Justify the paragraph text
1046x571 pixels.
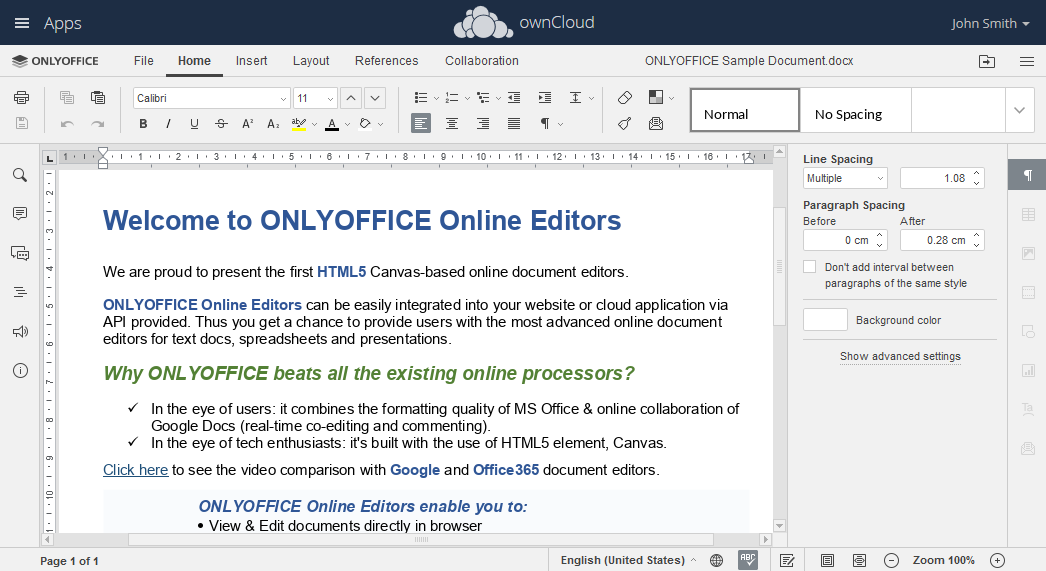tap(514, 124)
